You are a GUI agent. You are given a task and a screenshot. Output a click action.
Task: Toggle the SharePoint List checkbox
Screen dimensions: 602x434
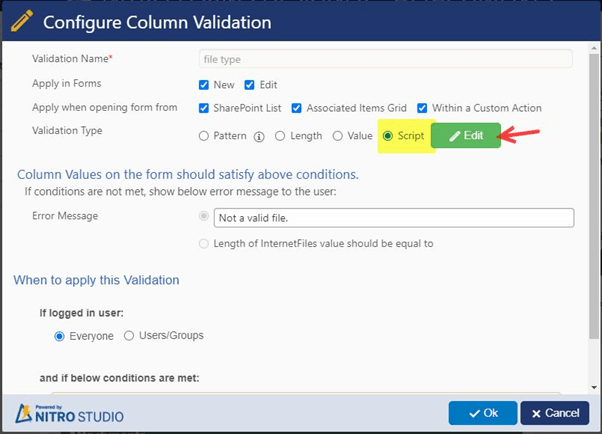205,108
